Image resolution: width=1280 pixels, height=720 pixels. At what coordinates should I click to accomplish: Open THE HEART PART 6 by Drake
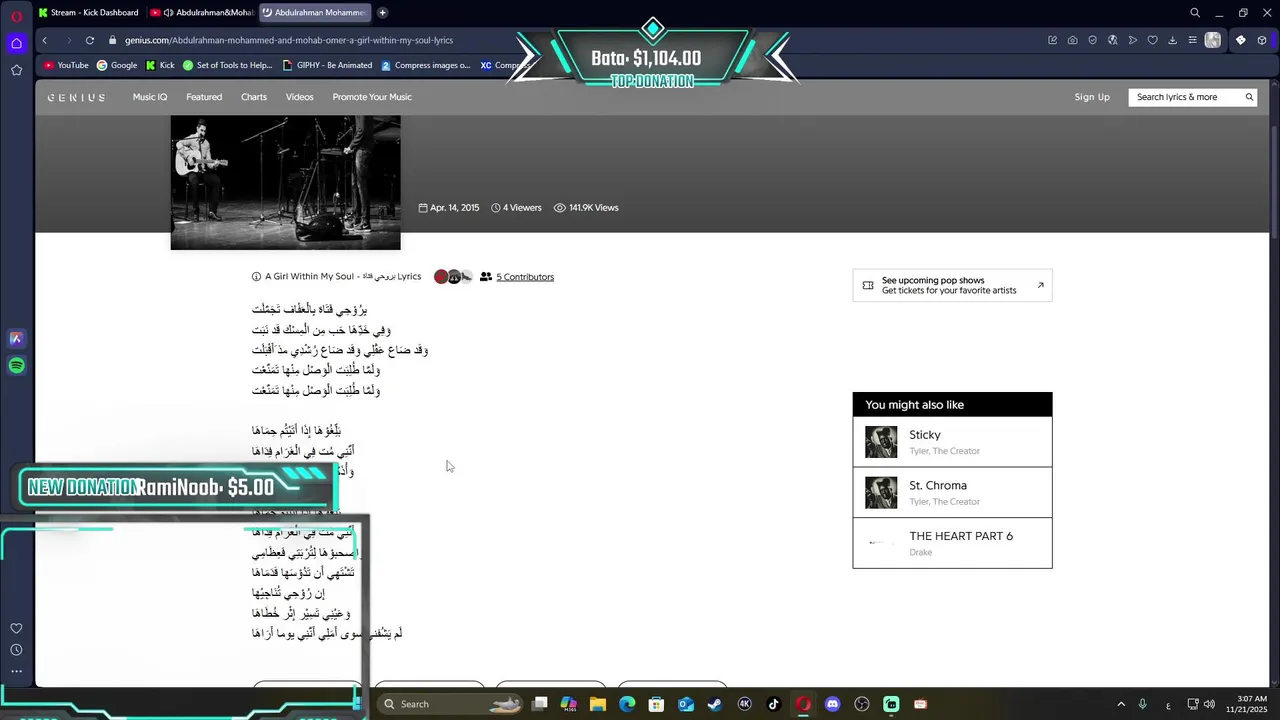[x=952, y=543]
